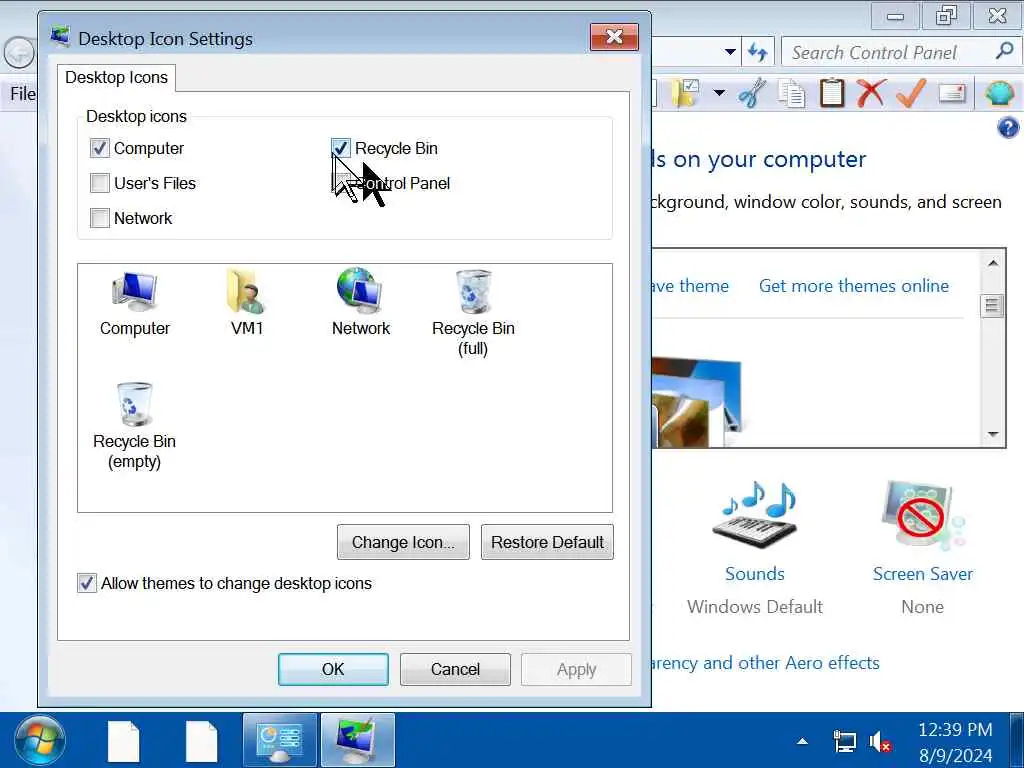Image resolution: width=1024 pixels, height=768 pixels.
Task: Click the muted volume tray icon
Action: point(880,742)
